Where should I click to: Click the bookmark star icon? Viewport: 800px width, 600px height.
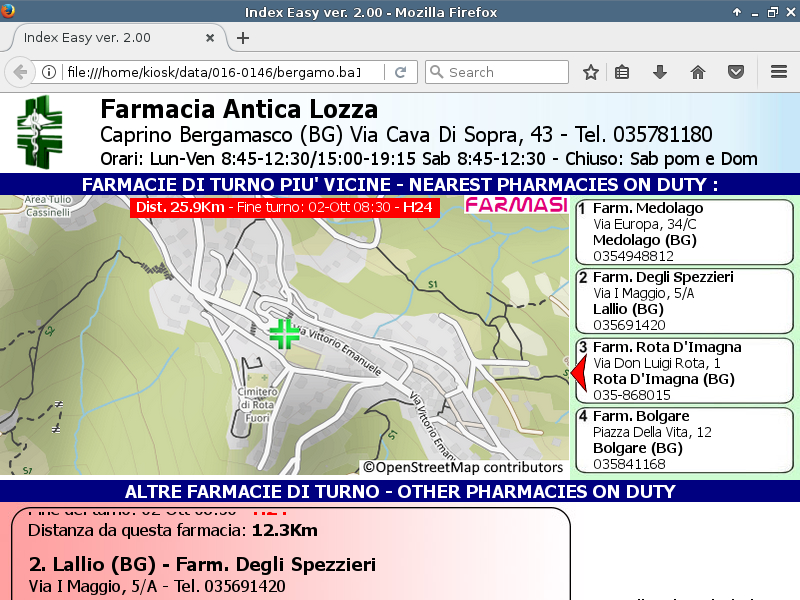pos(591,72)
